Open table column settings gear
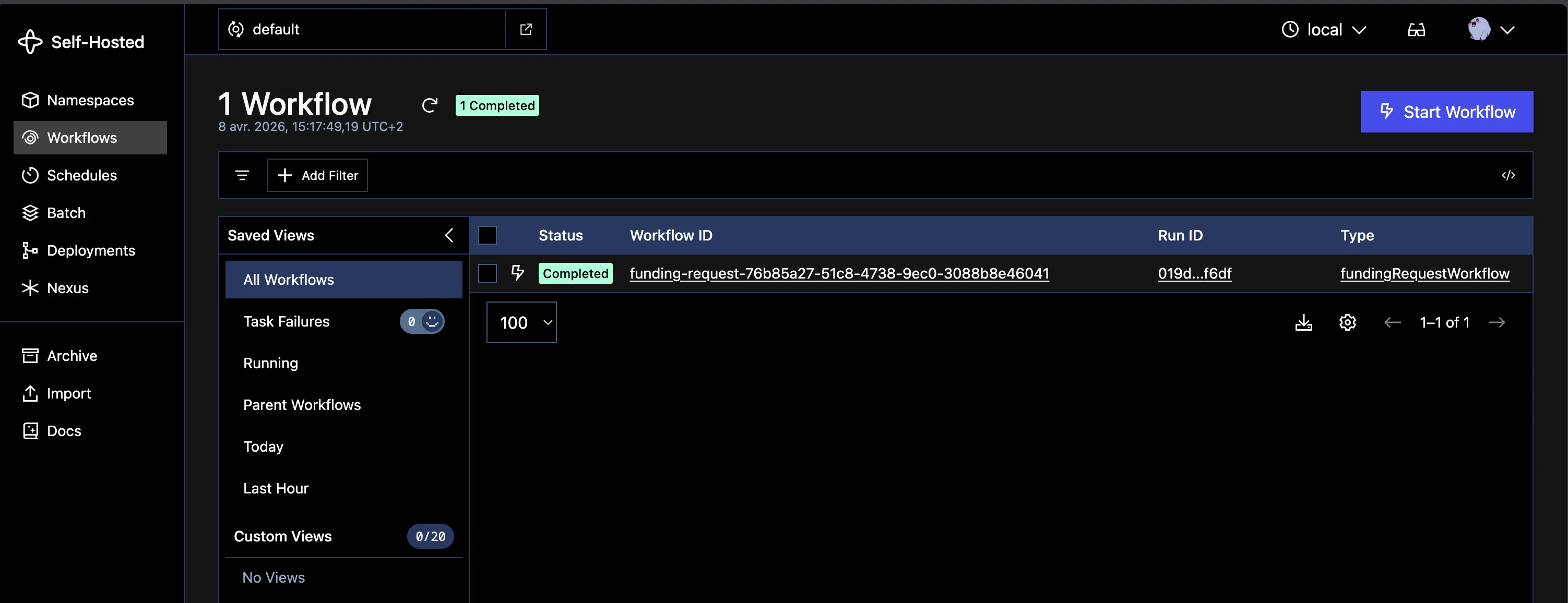Screen dimensions: 1568x603 [x=1347, y=322]
